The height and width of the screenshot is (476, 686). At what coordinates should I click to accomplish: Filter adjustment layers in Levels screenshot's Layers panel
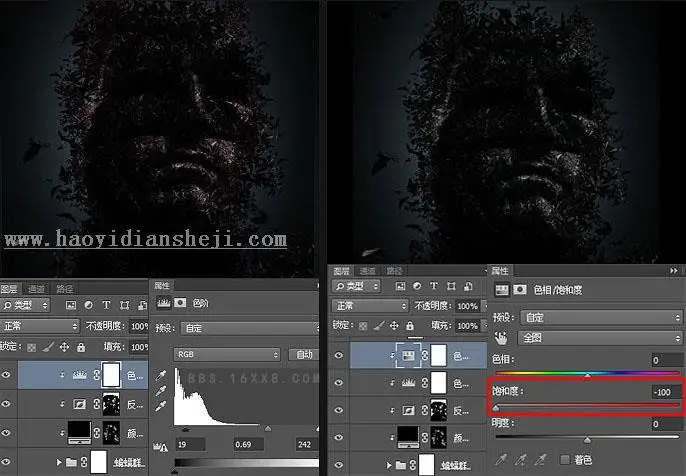88,305
